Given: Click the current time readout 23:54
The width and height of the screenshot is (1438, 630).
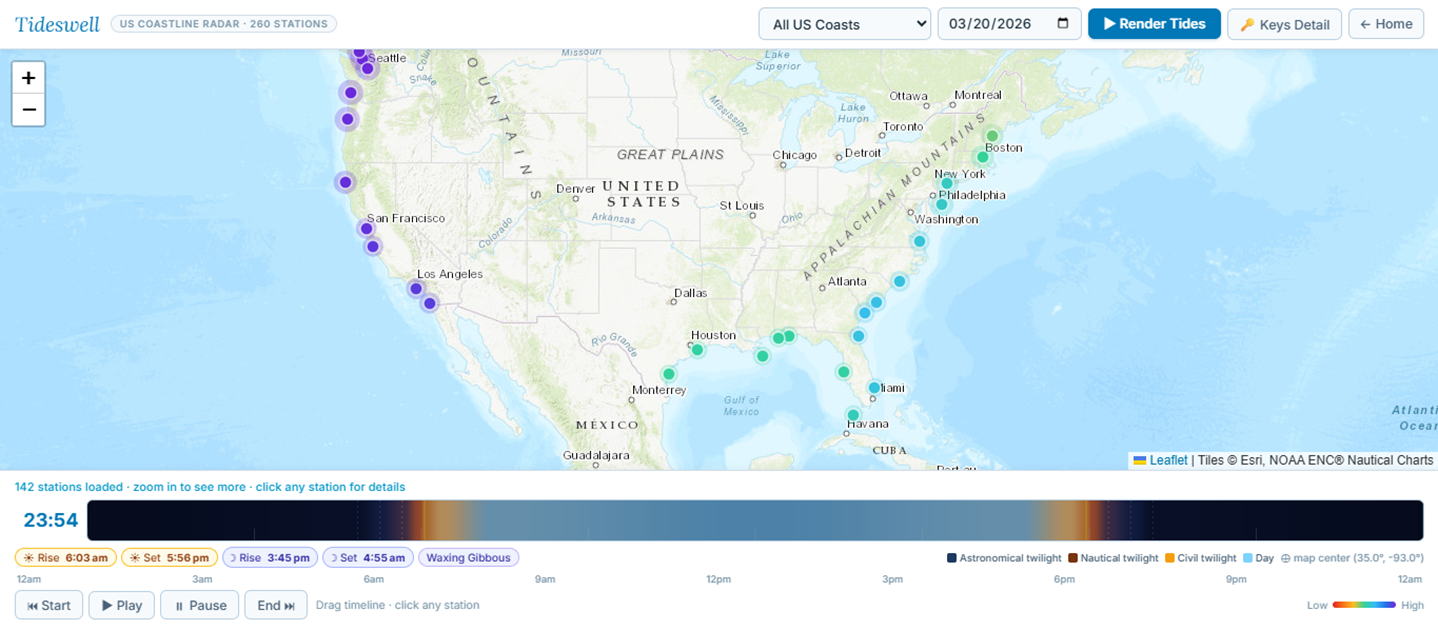Looking at the screenshot, I should coord(51,520).
